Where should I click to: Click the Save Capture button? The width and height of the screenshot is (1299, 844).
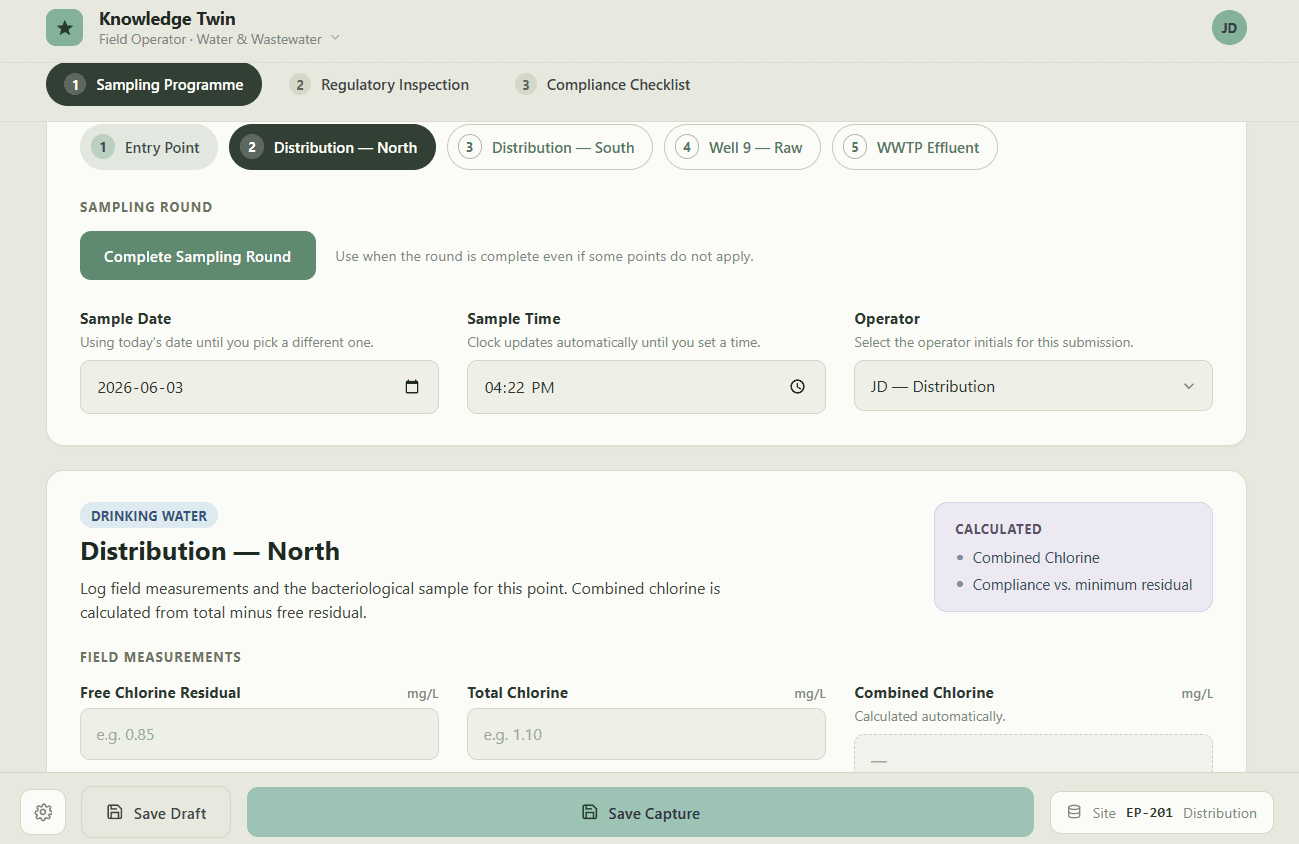pos(640,812)
